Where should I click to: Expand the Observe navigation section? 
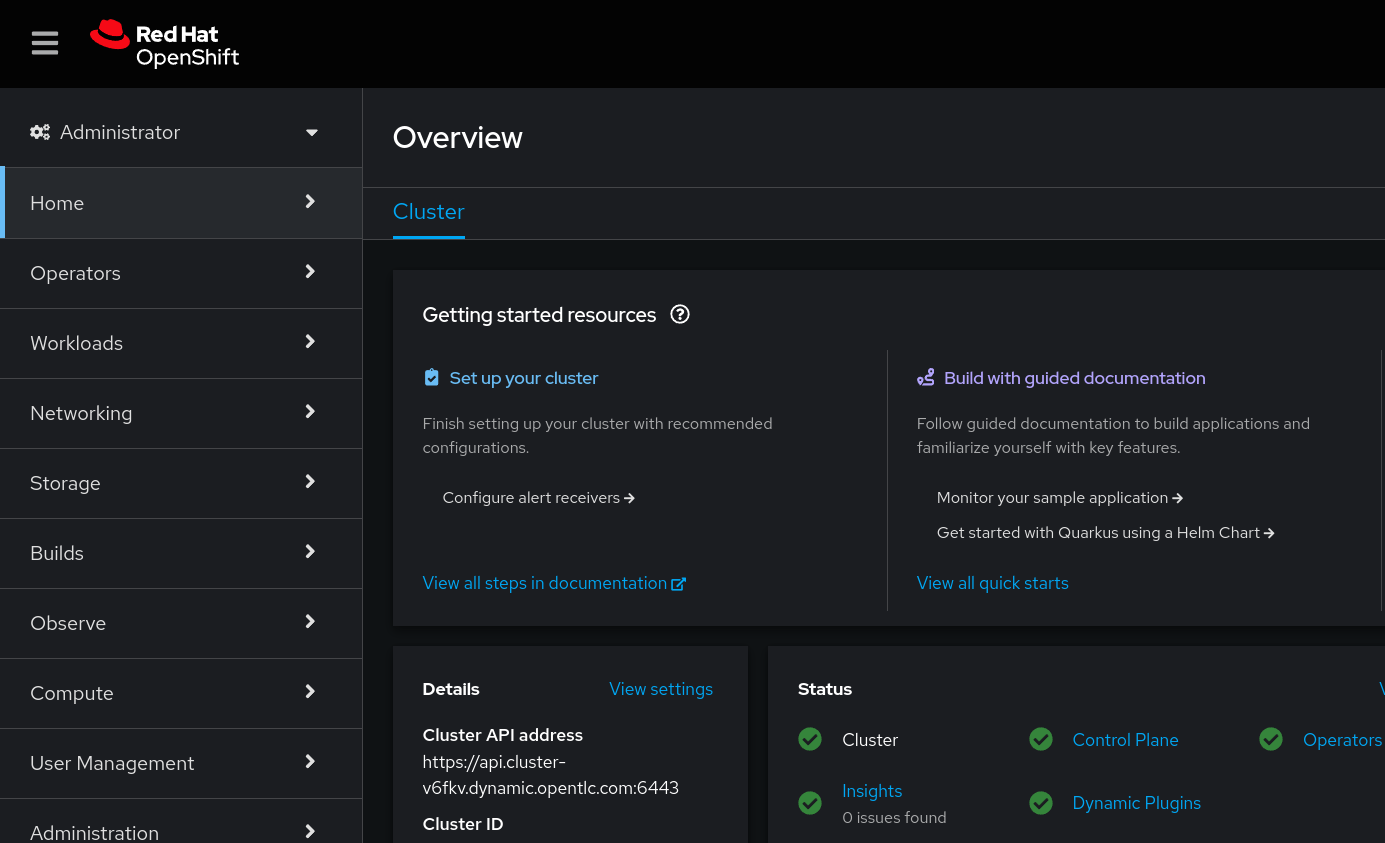180,623
